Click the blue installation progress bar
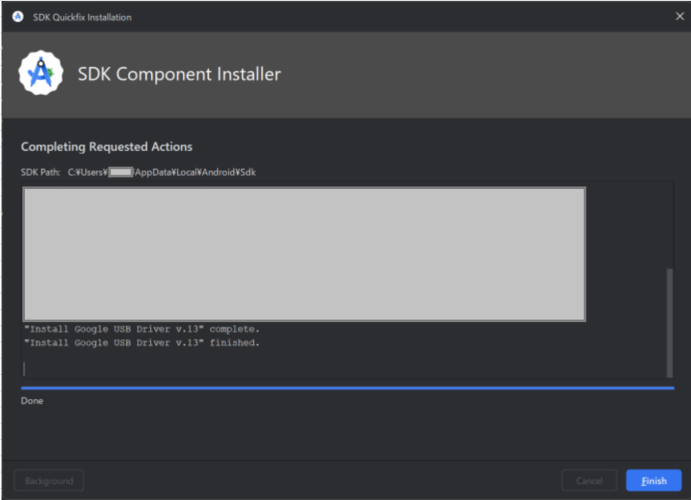The height and width of the screenshot is (500, 691). (347, 388)
